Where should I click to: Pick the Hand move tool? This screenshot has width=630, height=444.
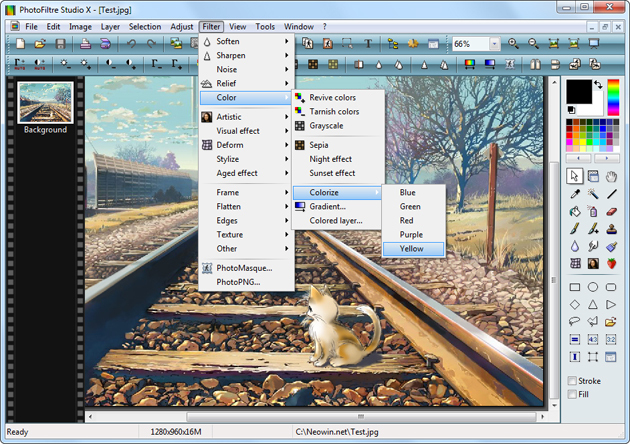pyautogui.click(x=611, y=176)
